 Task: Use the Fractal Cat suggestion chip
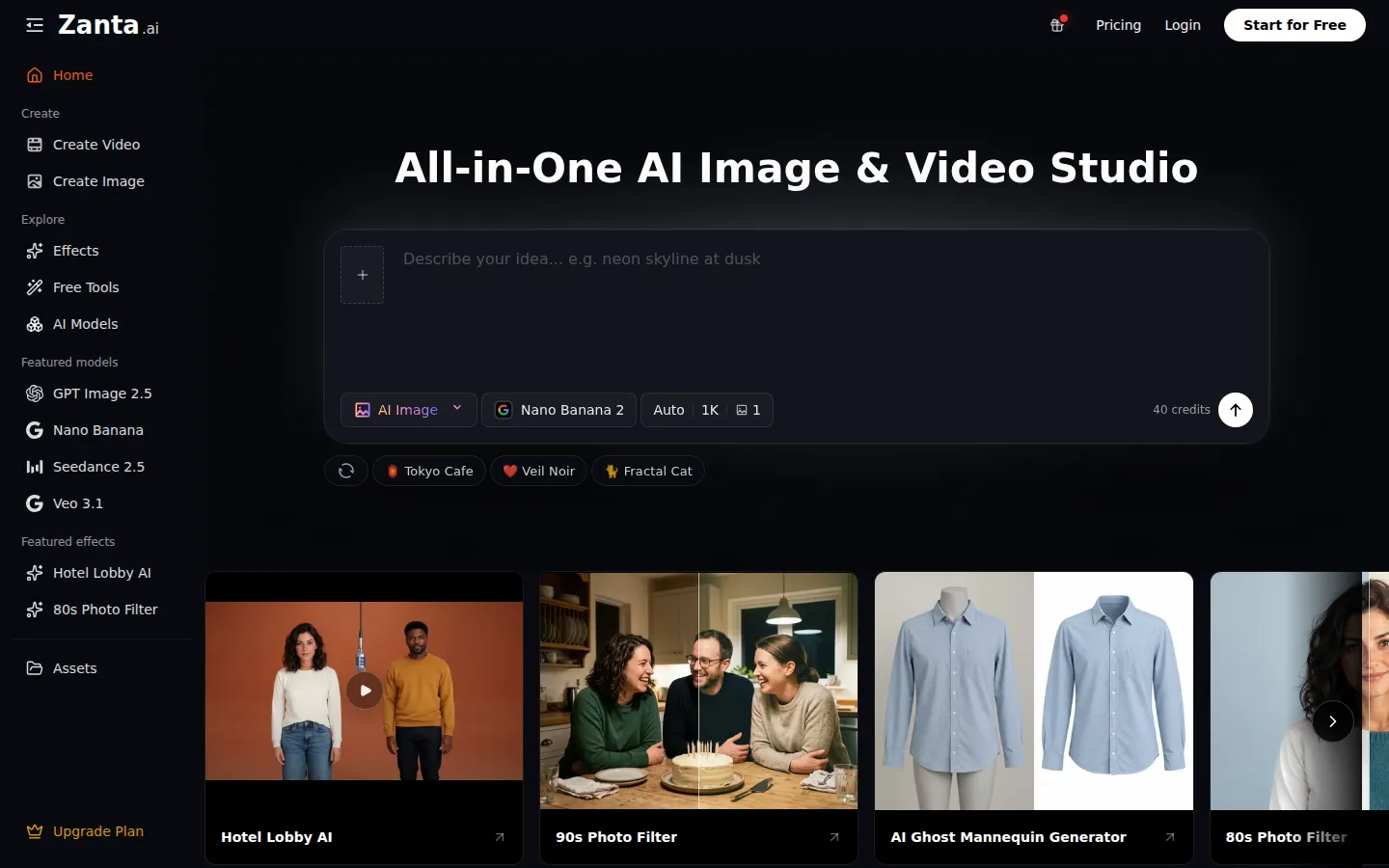point(648,471)
